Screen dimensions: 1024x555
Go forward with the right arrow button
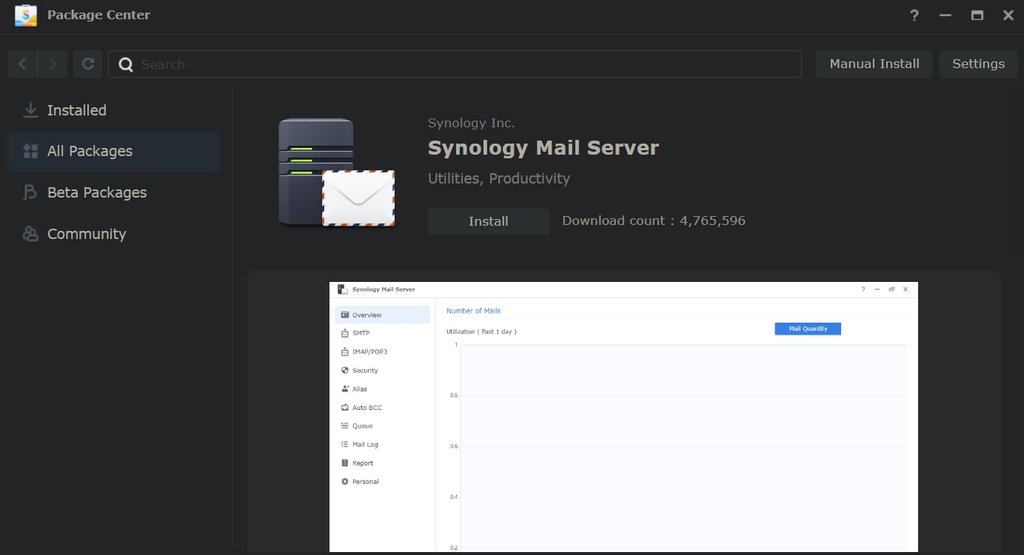pyautogui.click(x=53, y=64)
